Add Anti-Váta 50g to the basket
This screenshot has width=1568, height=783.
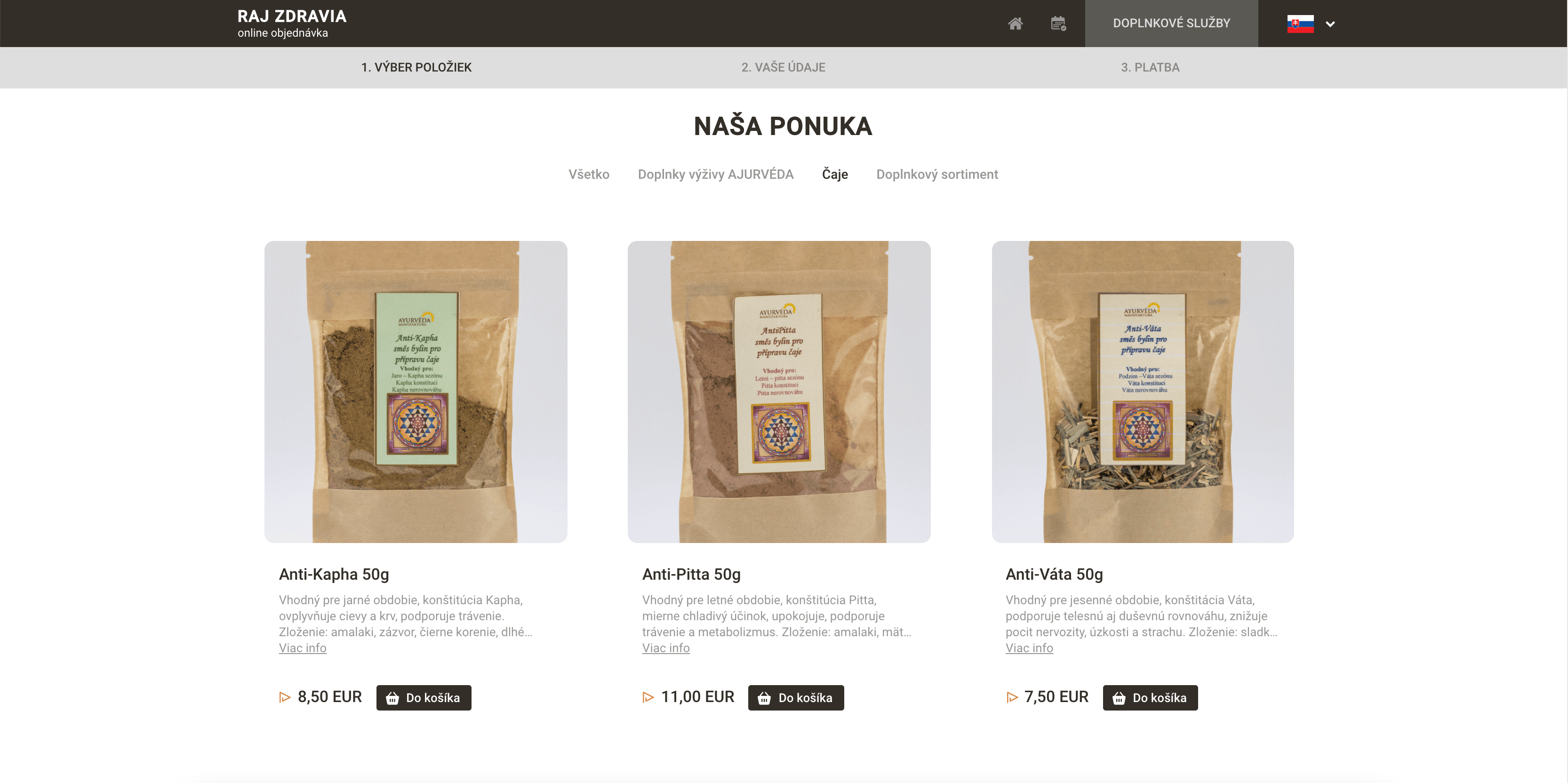(1150, 698)
